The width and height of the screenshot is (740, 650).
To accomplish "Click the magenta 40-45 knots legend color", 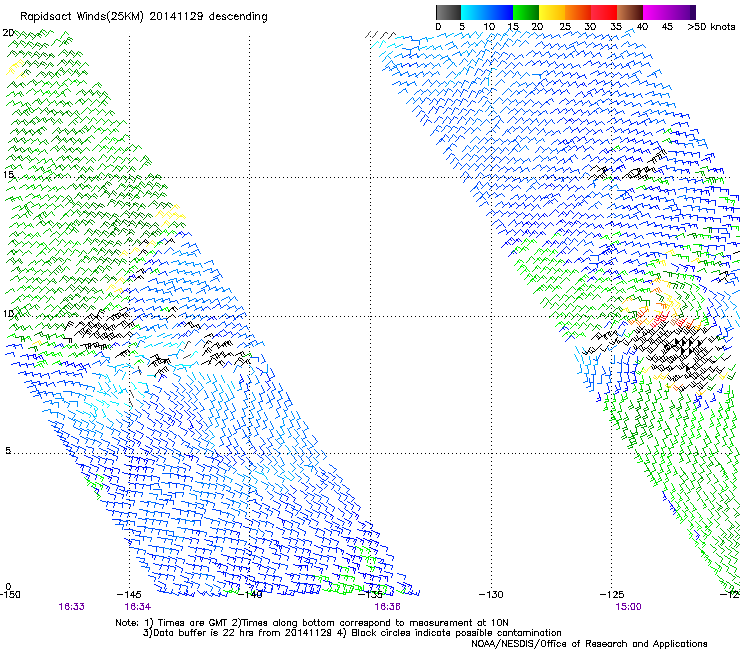I will (656, 12).
